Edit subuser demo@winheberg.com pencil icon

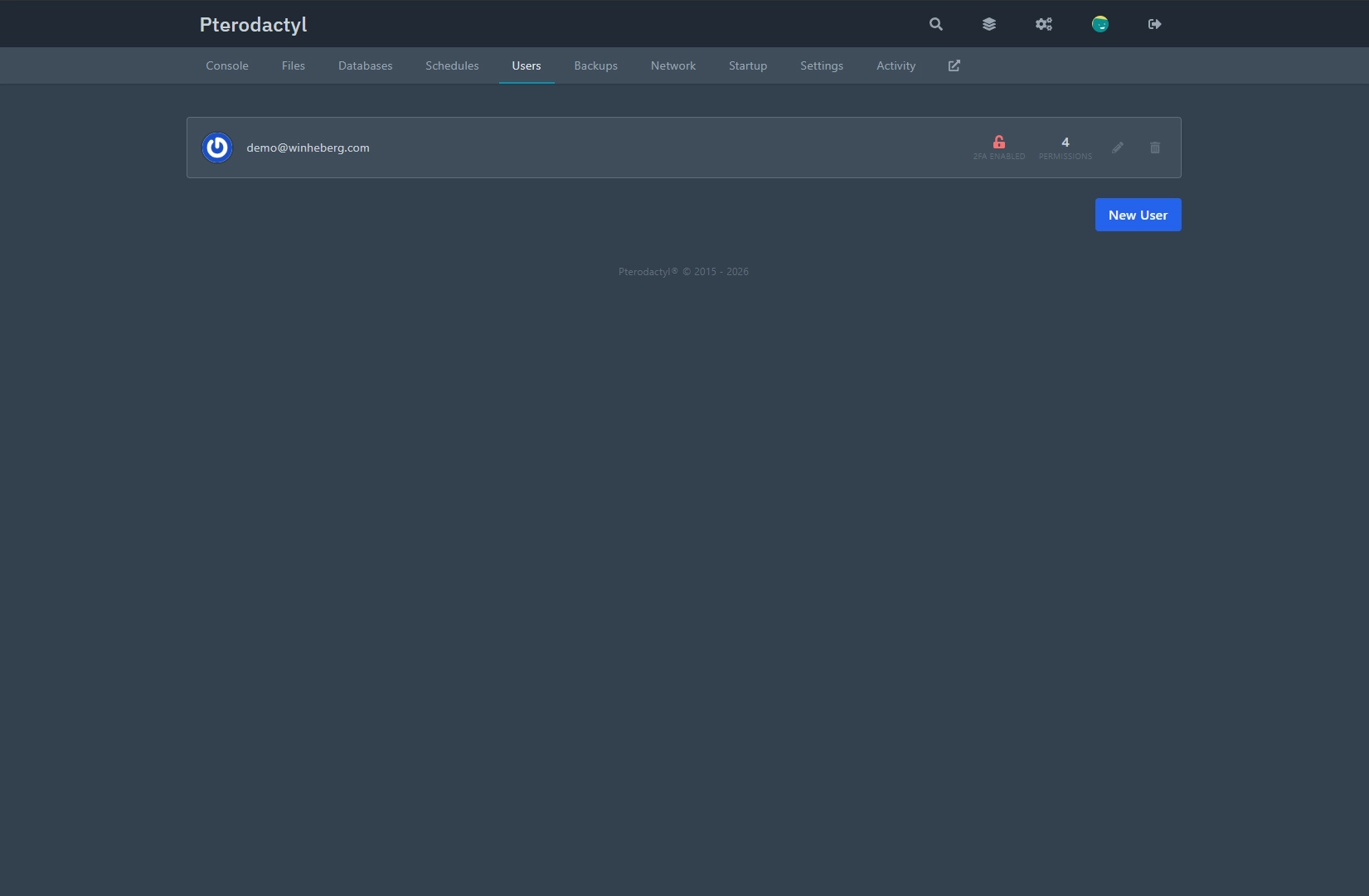click(x=1118, y=148)
